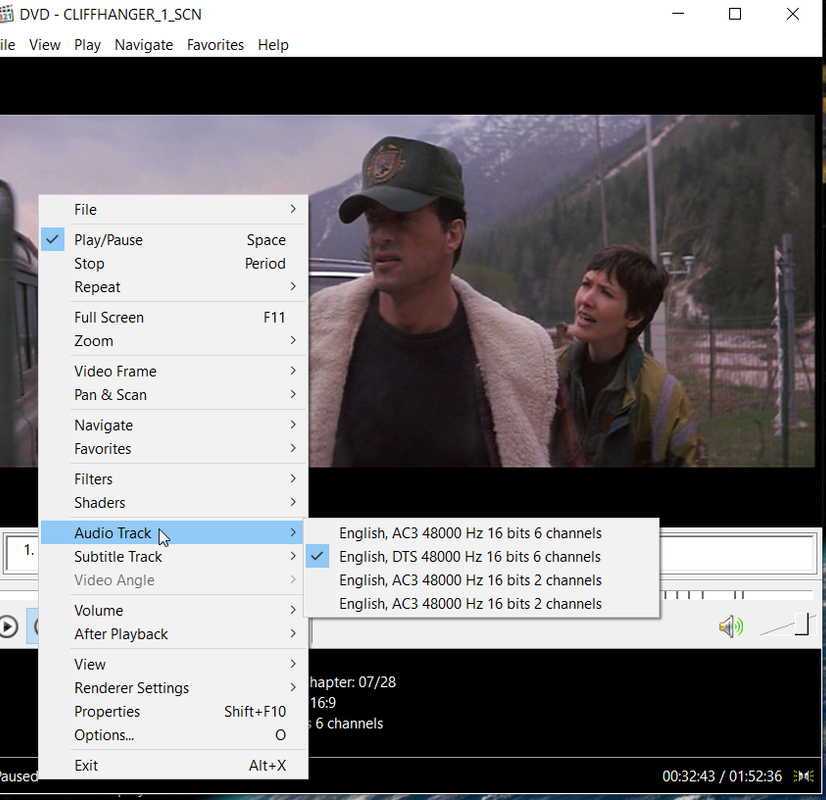Open Properties from the context menu
This screenshot has width=826, height=800.
[173, 712]
